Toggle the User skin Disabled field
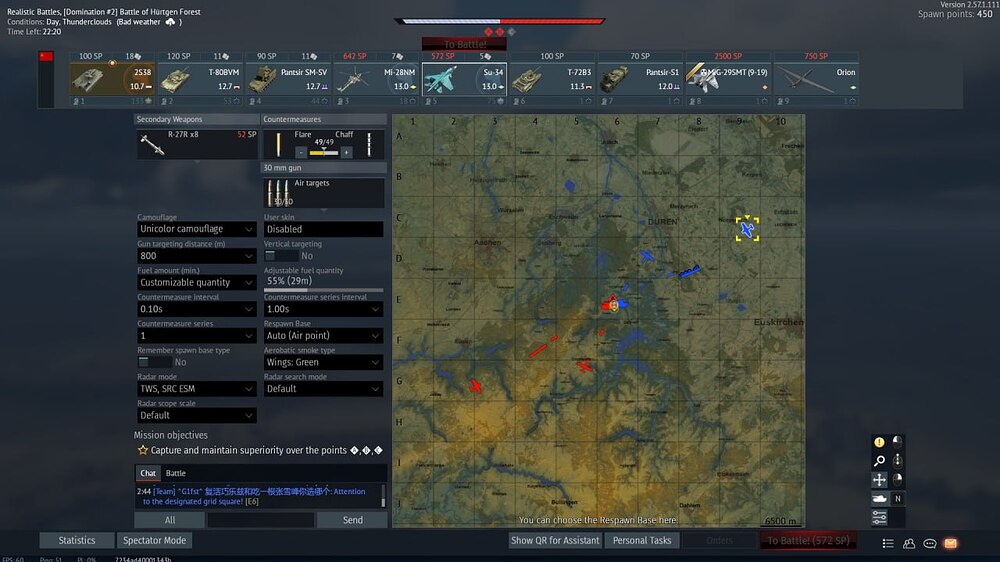Image resolution: width=1000 pixels, height=562 pixels. click(x=323, y=229)
